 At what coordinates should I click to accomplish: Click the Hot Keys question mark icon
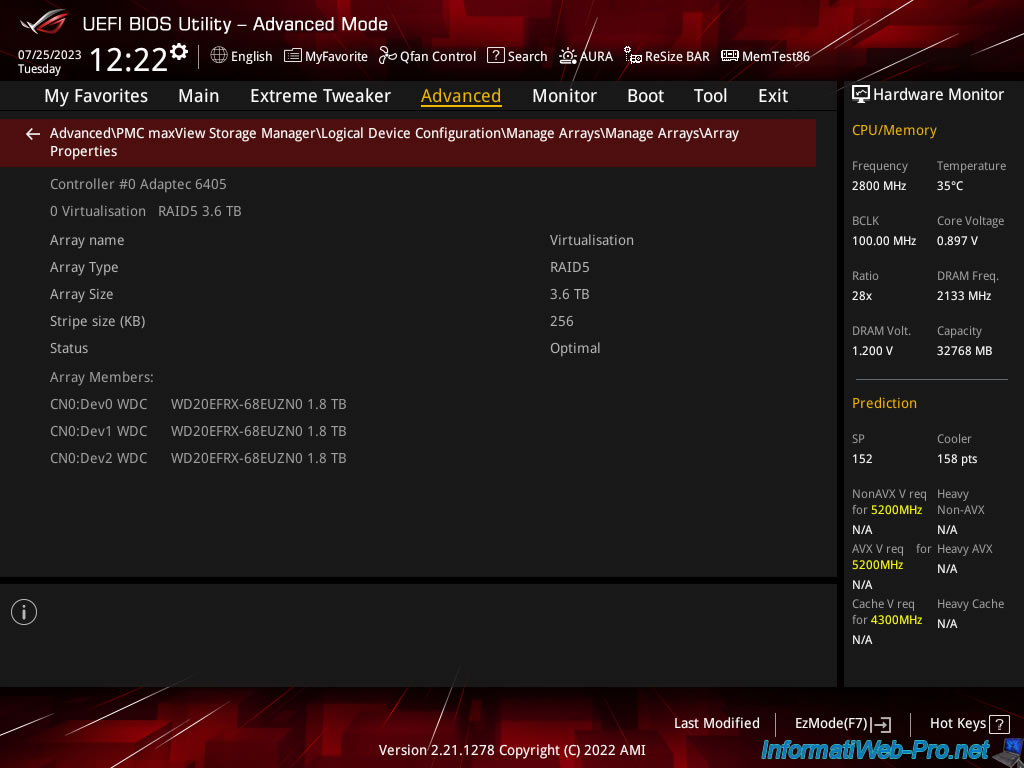tap(999, 724)
